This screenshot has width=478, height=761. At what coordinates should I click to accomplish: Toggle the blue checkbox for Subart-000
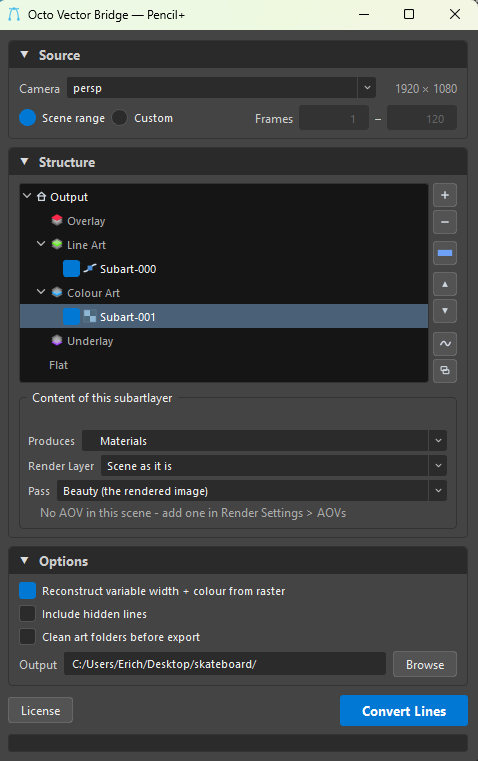click(x=71, y=268)
